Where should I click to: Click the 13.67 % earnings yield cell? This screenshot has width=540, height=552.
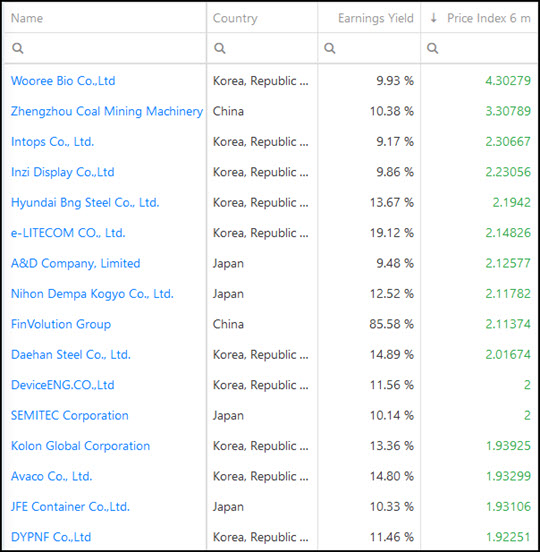391,202
